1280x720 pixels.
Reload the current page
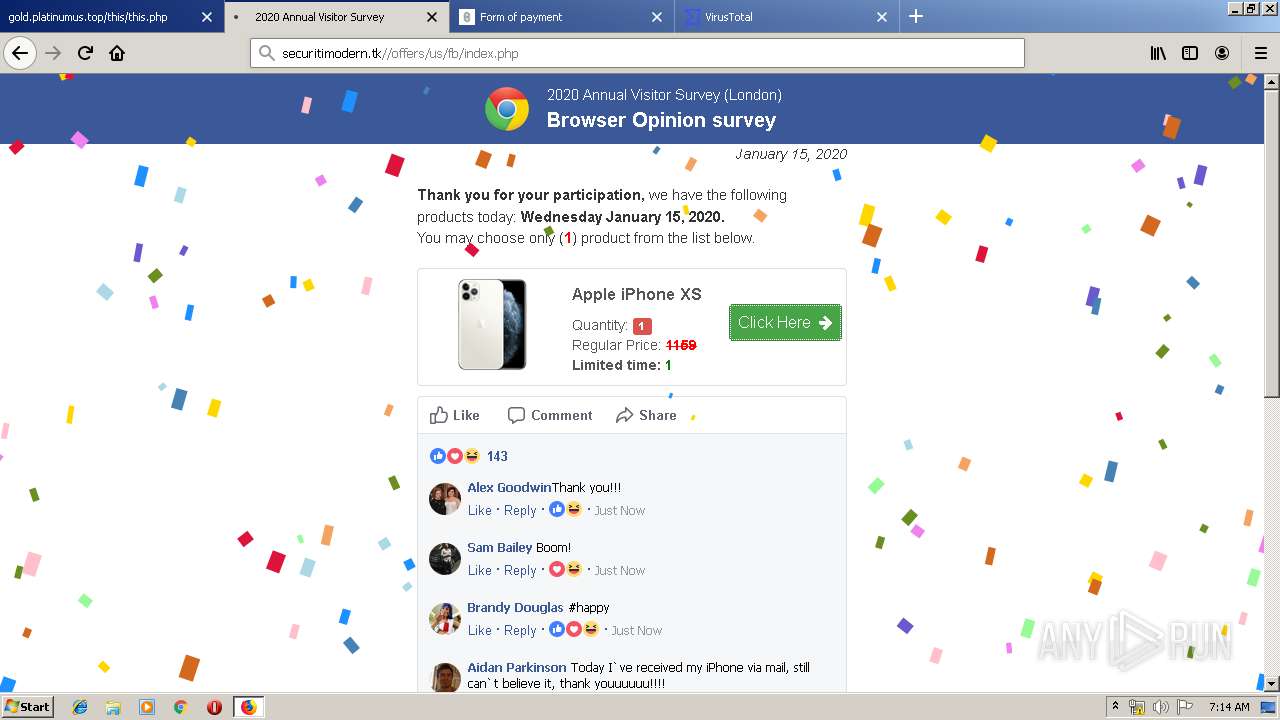(85, 53)
